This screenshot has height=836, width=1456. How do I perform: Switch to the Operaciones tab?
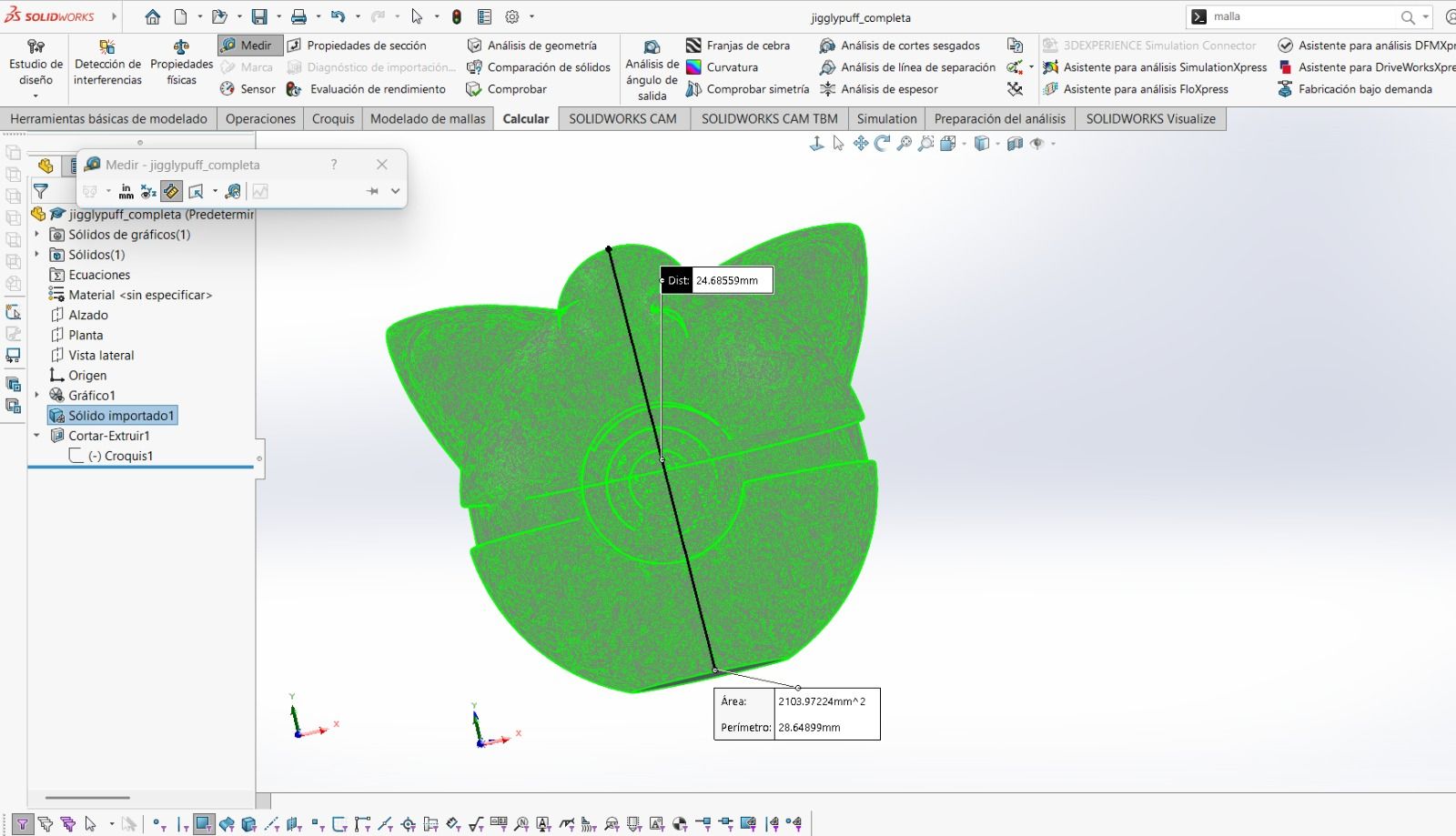(x=260, y=119)
